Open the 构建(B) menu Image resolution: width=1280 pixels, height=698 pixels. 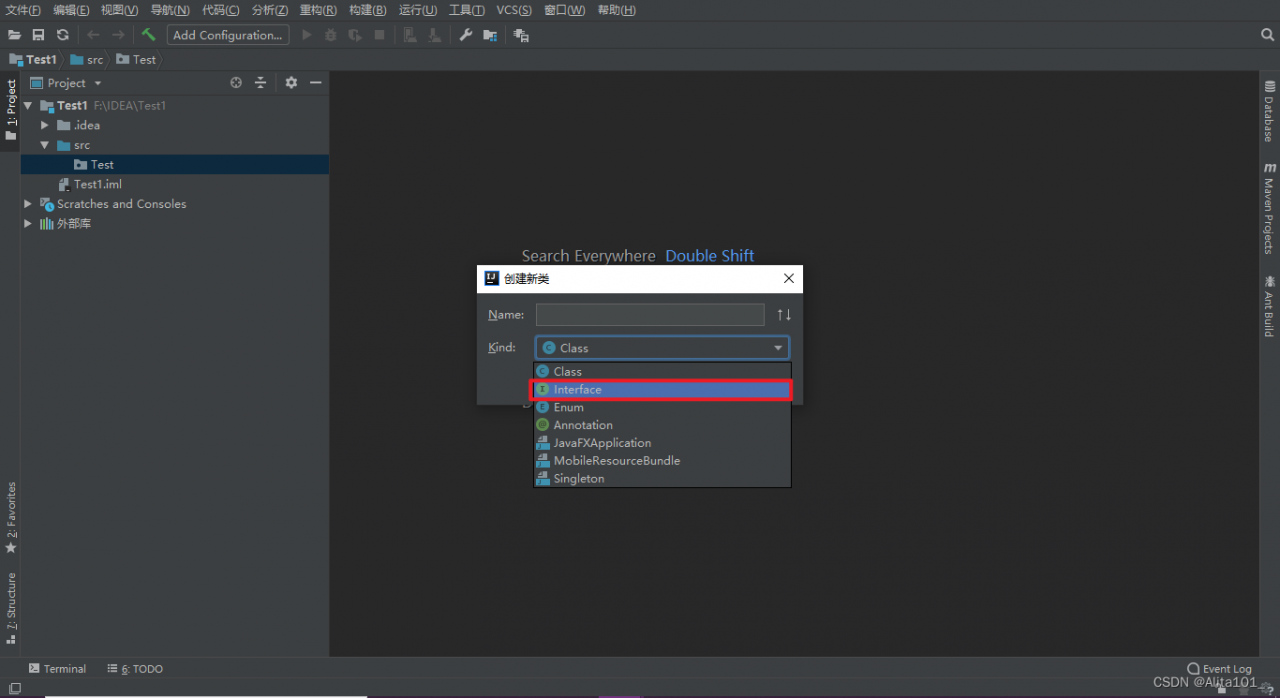[x=368, y=10]
